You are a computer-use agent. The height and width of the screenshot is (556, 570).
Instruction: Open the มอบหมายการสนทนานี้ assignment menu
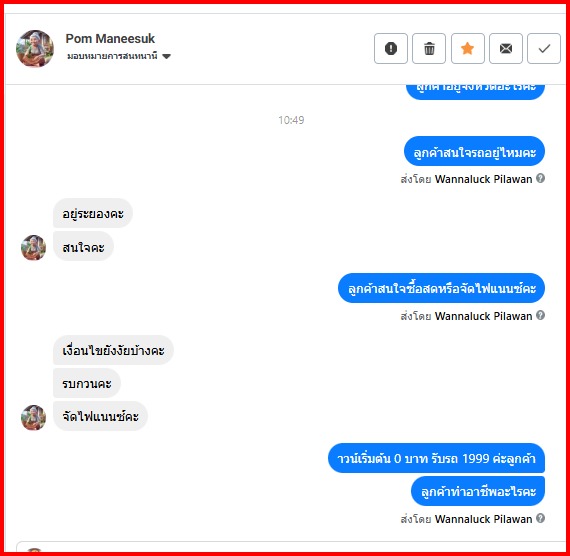tap(119, 56)
